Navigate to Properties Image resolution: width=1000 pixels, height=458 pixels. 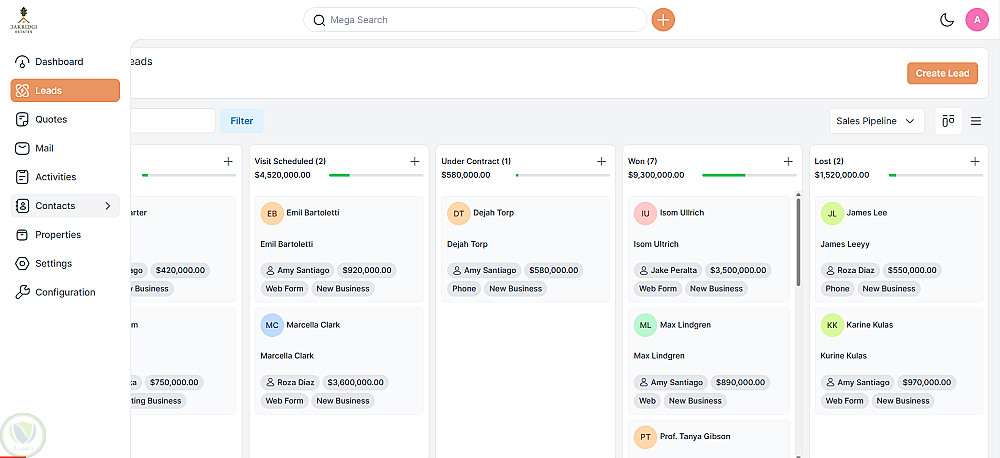pyautogui.click(x=57, y=235)
